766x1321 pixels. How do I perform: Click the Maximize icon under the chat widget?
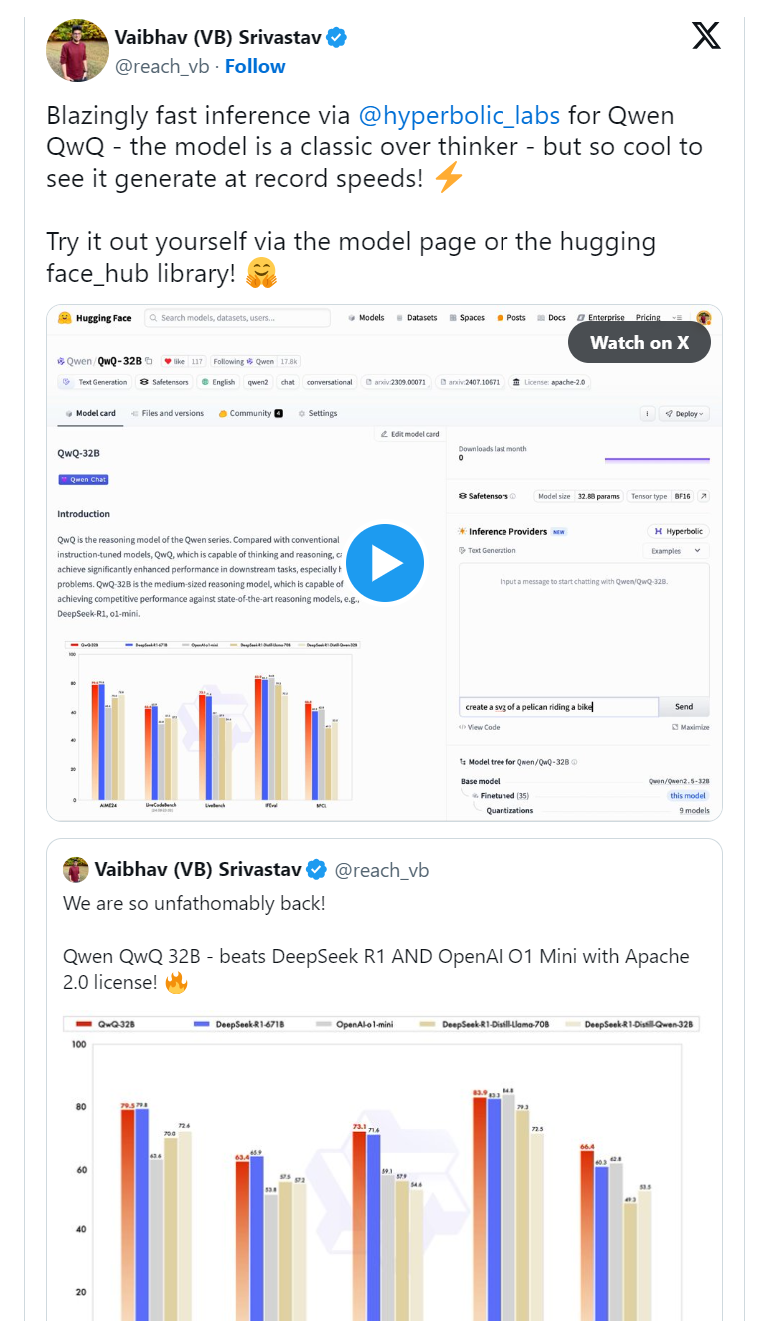coord(675,727)
